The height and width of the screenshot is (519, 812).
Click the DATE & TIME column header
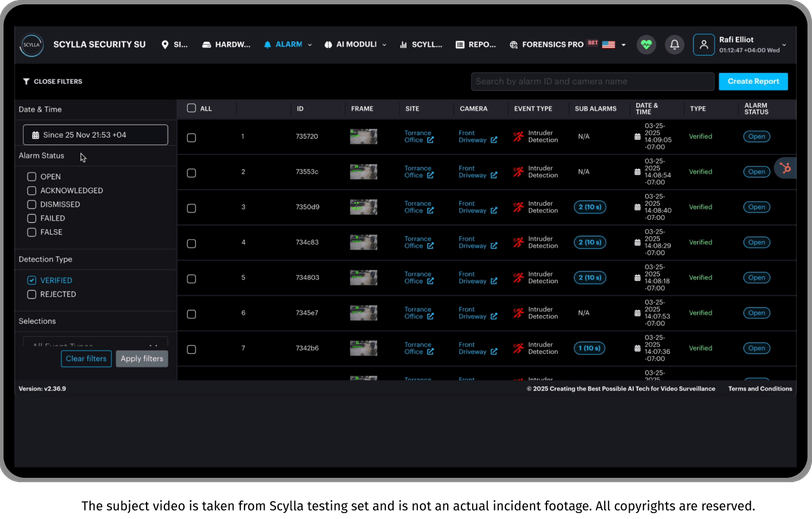point(647,109)
